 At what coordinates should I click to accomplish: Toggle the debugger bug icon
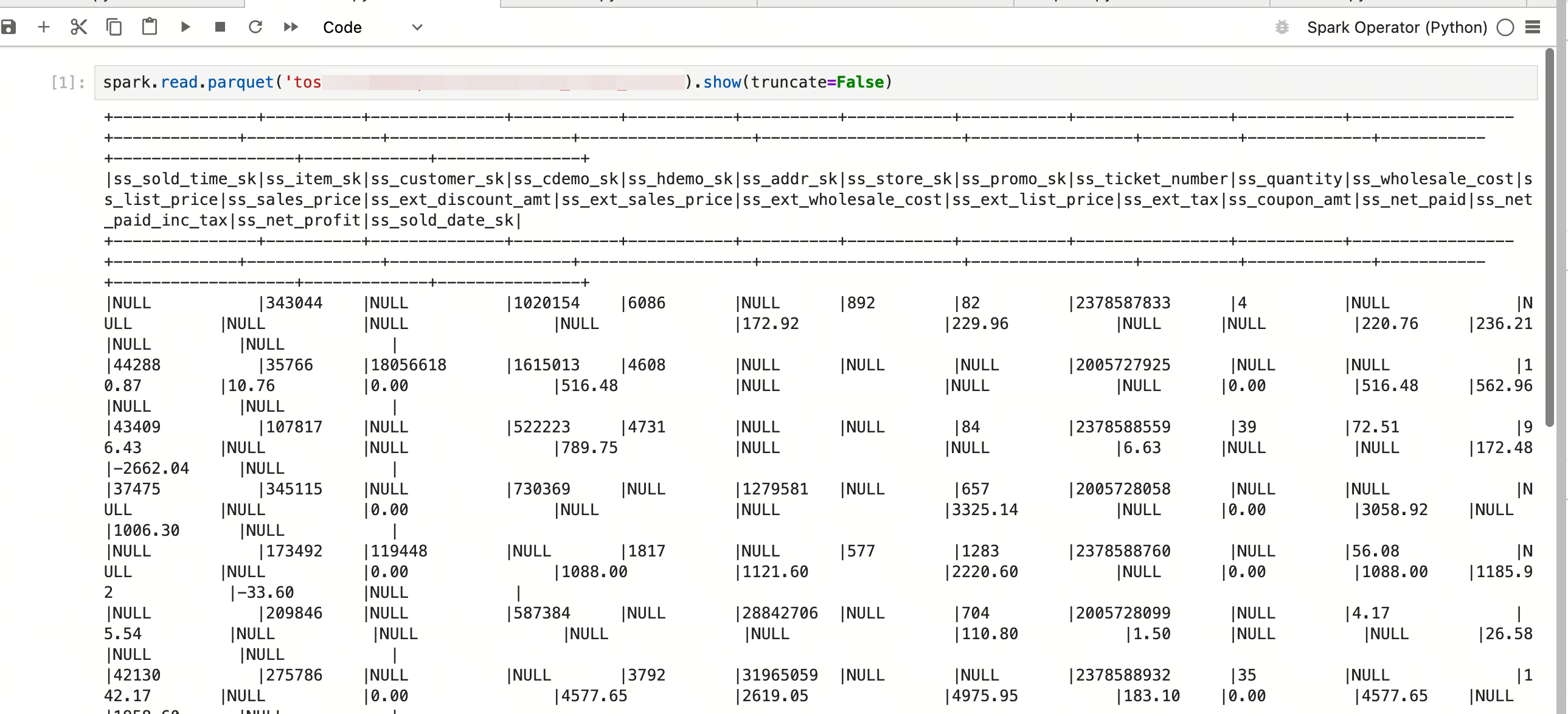coord(1282,27)
